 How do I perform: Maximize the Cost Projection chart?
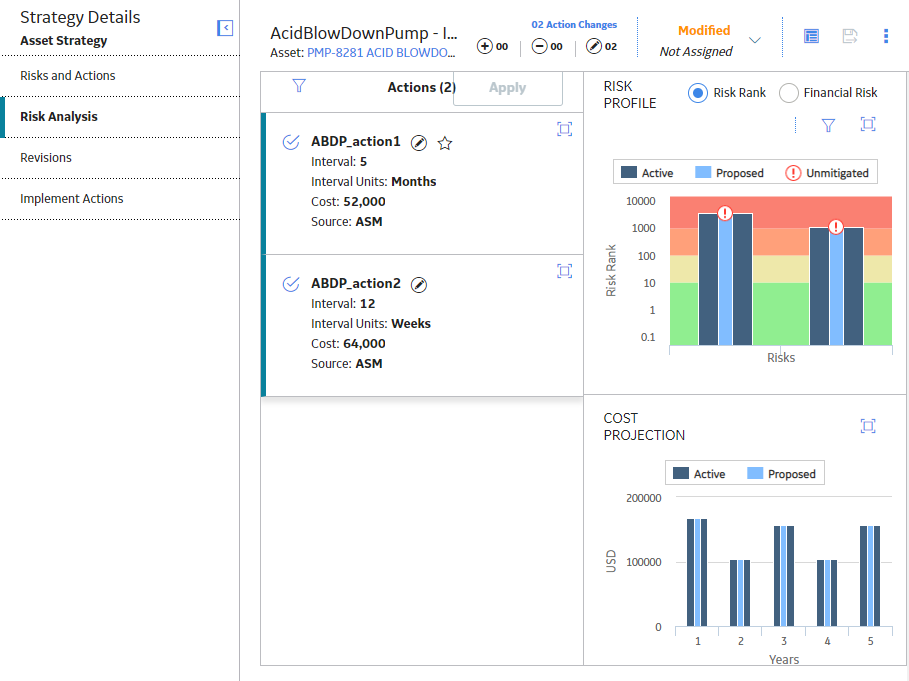868,426
